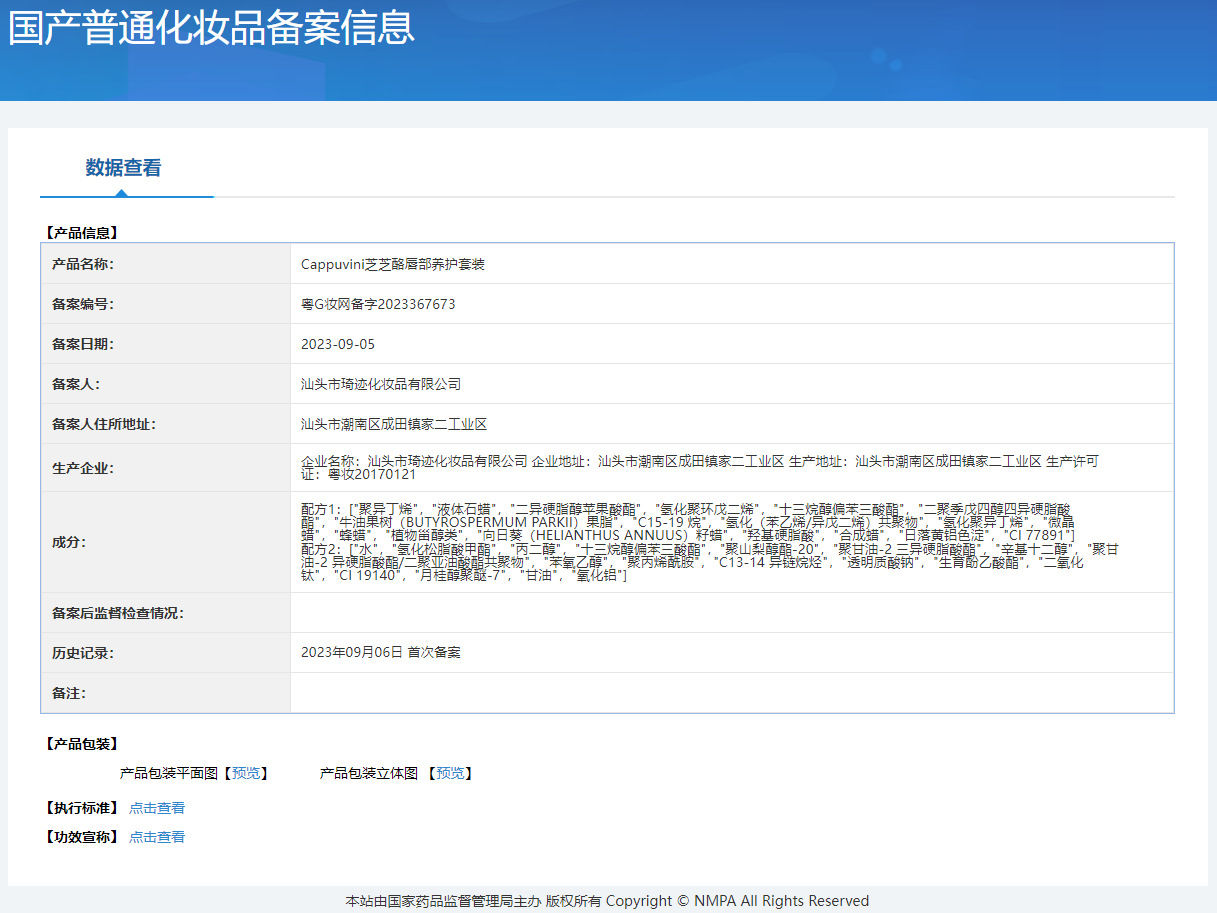Image resolution: width=1217 pixels, height=913 pixels.
Task: Click the NMPA copyright footer text
Action: click(x=607, y=901)
